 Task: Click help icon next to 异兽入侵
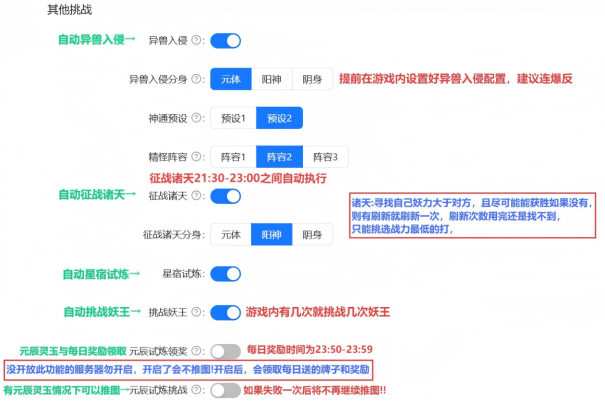point(196,41)
